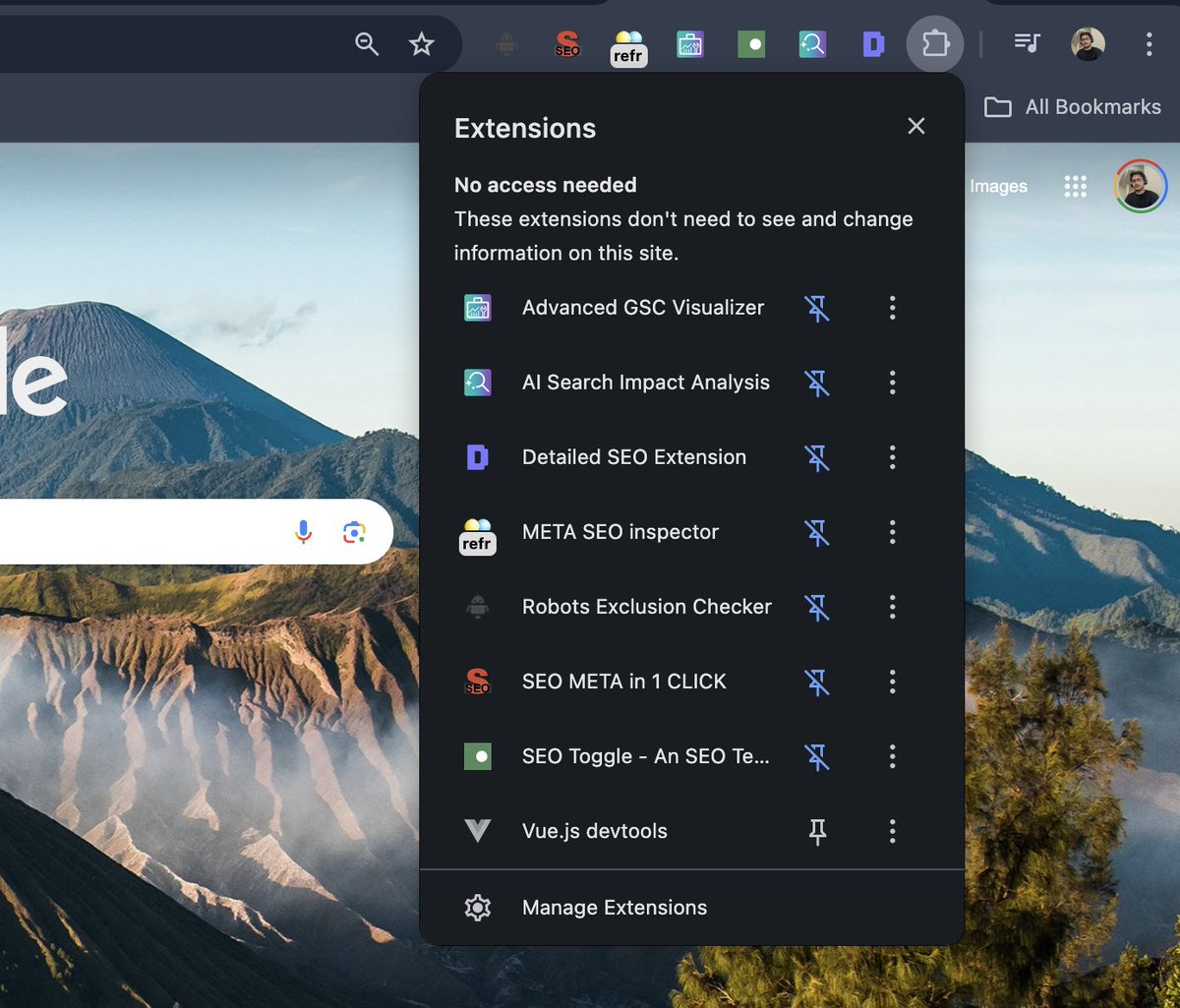Select Detailed SEO Extension in list
Image resolution: width=1180 pixels, height=1008 pixels.
click(x=619, y=457)
